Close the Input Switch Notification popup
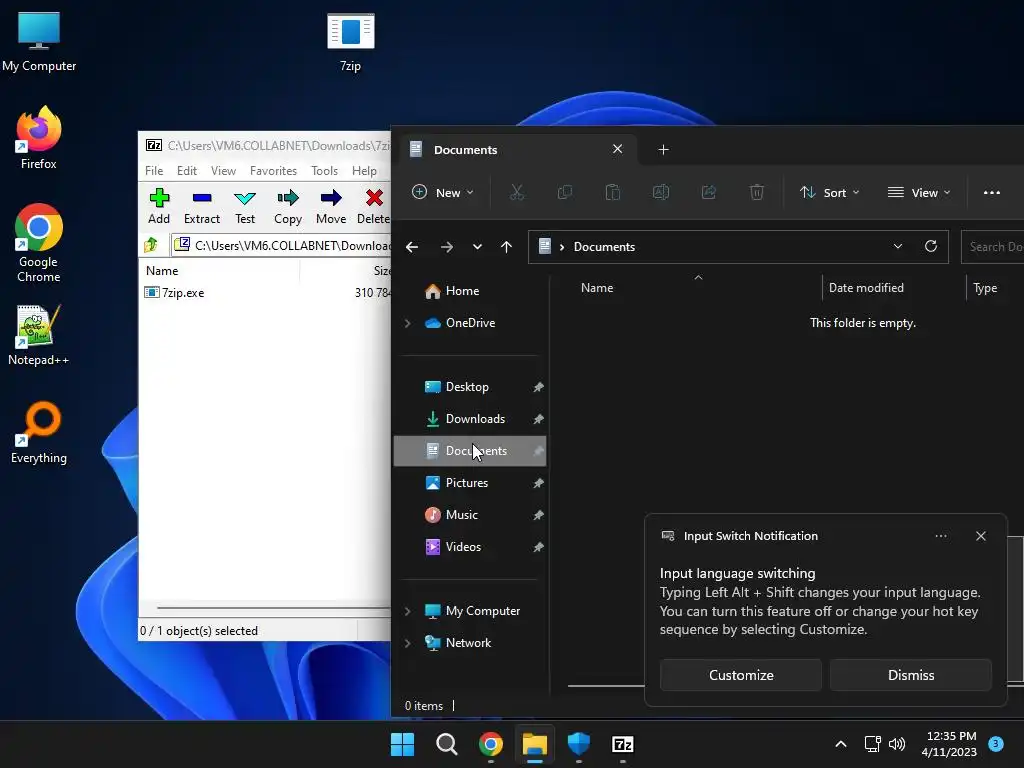The image size is (1024, 768). (x=981, y=536)
